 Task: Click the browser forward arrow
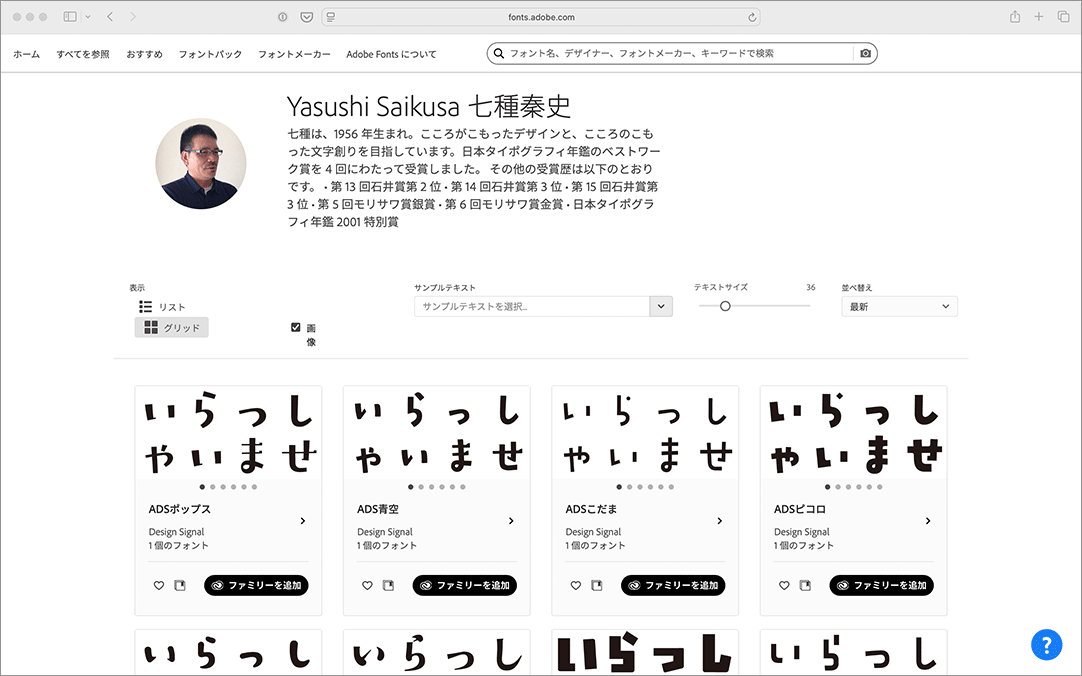point(133,17)
